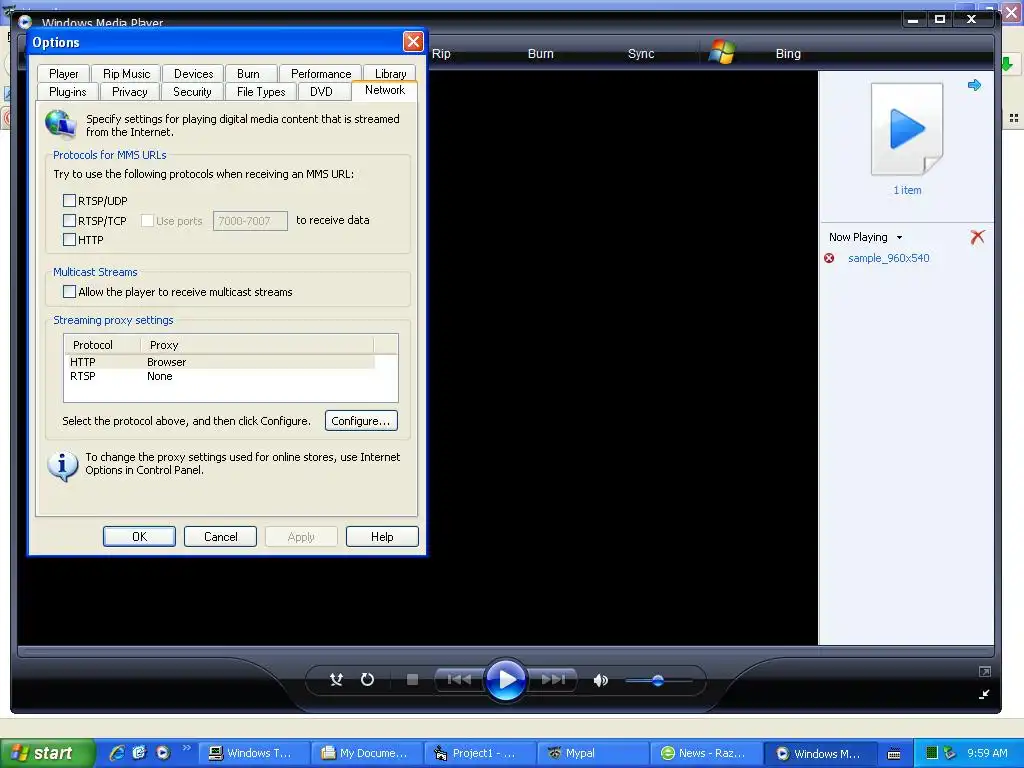Allow the player to receive multicast streams

point(69,291)
